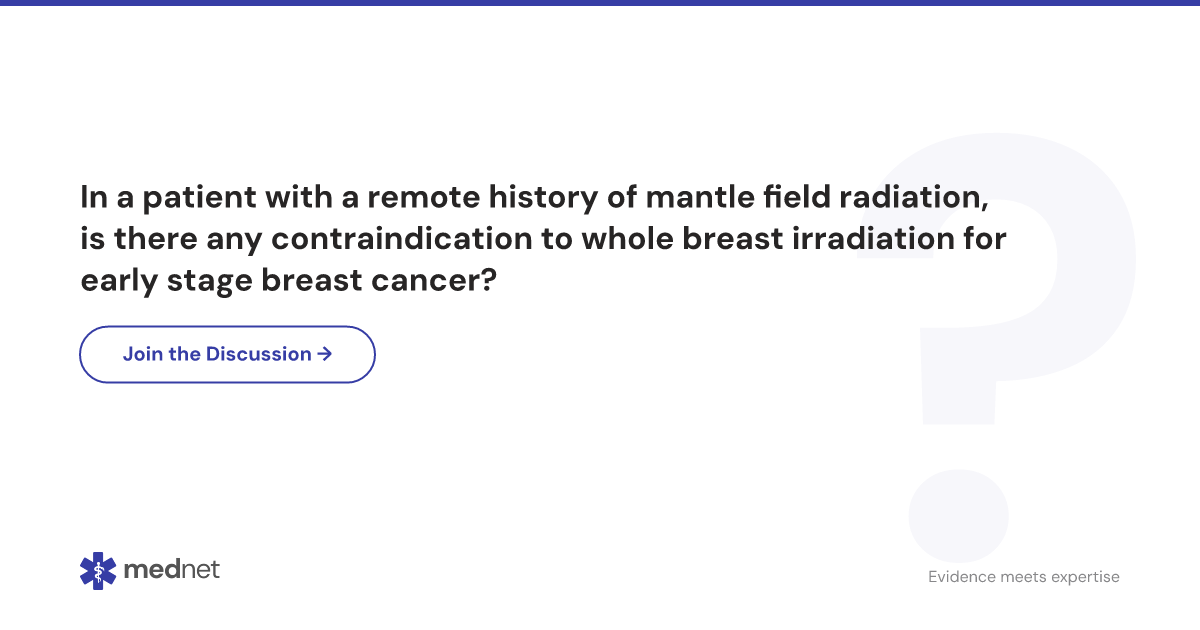Click the blue bar across the top
This screenshot has width=1200, height=630.
[x=600, y=3]
